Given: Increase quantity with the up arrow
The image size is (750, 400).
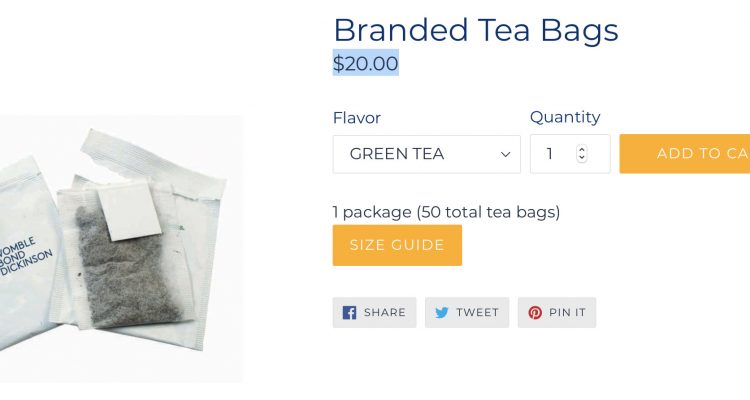Looking at the screenshot, I should 582,149.
